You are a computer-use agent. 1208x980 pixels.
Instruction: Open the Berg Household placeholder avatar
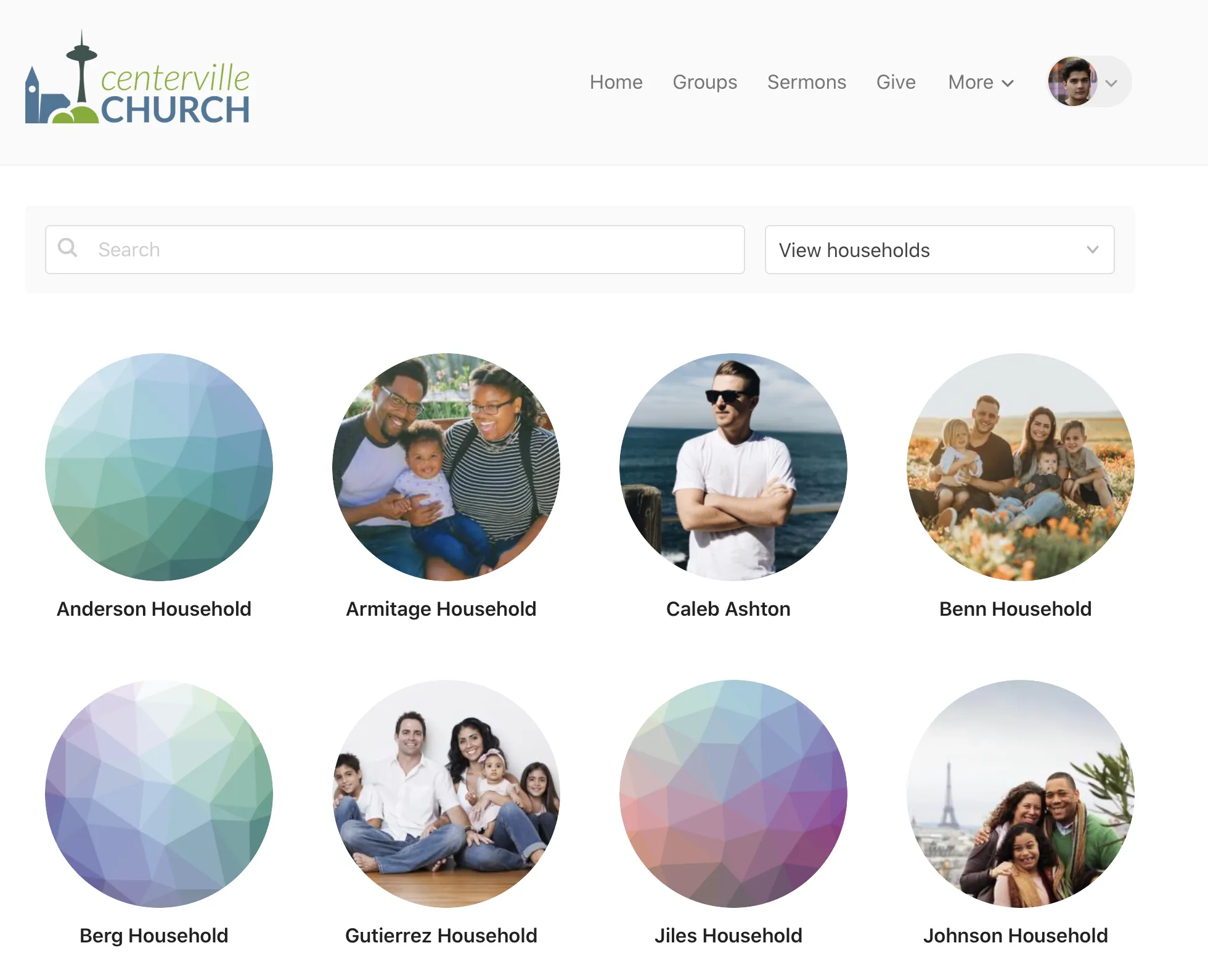tap(159, 794)
